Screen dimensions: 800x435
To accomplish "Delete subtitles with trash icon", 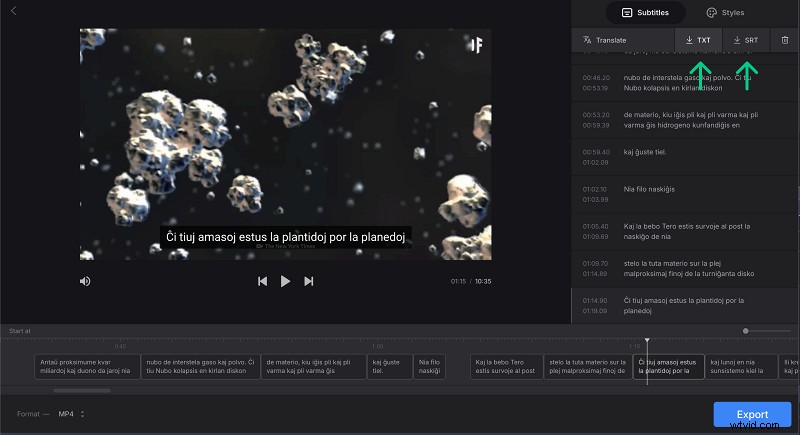I will [785, 40].
